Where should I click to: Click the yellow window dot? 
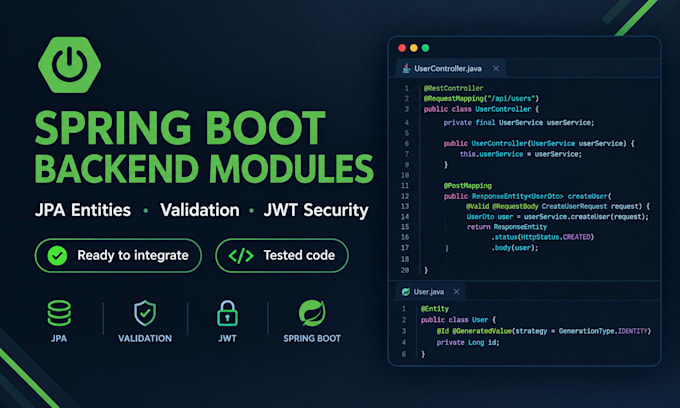(414, 48)
